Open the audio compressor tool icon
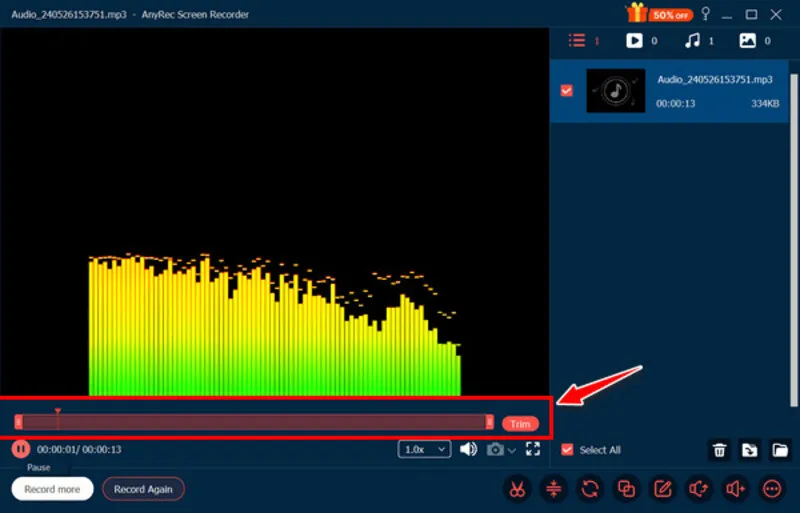The width and height of the screenshot is (800, 513). pyautogui.click(x=554, y=489)
